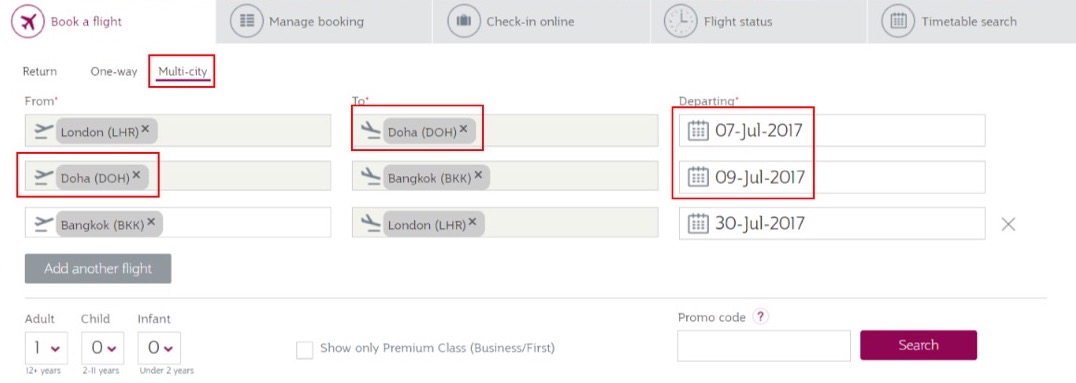Remove Bangkok (BKK) from second To field
1076x383 pixels.
pos(478,176)
